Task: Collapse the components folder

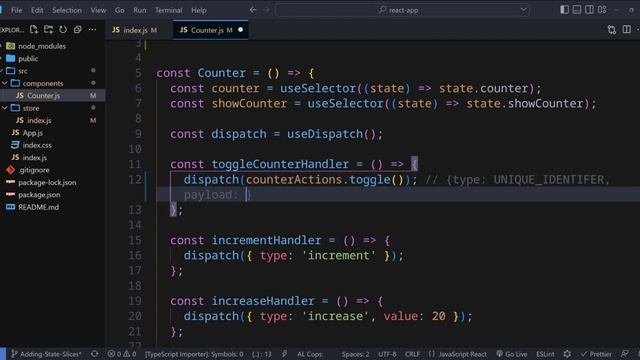Action: tap(42, 83)
